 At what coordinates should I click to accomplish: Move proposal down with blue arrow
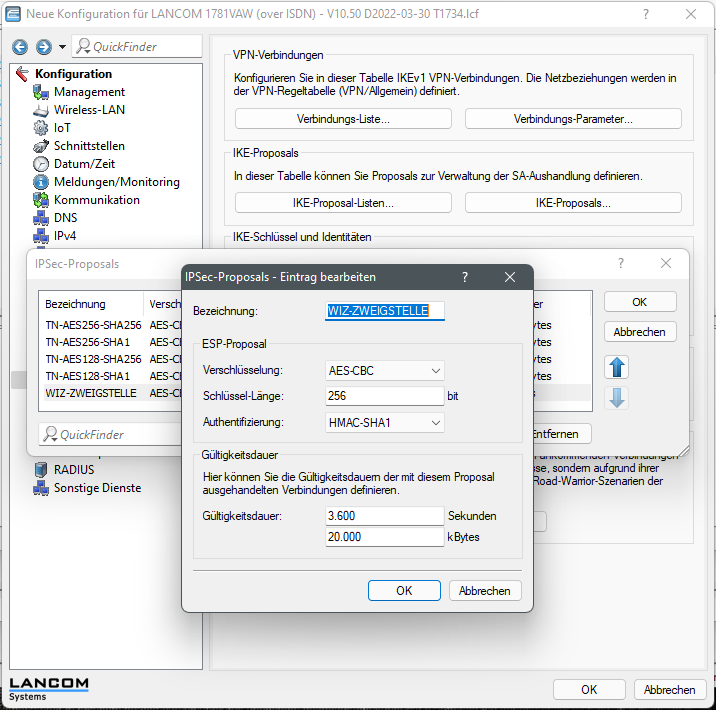coord(616,398)
